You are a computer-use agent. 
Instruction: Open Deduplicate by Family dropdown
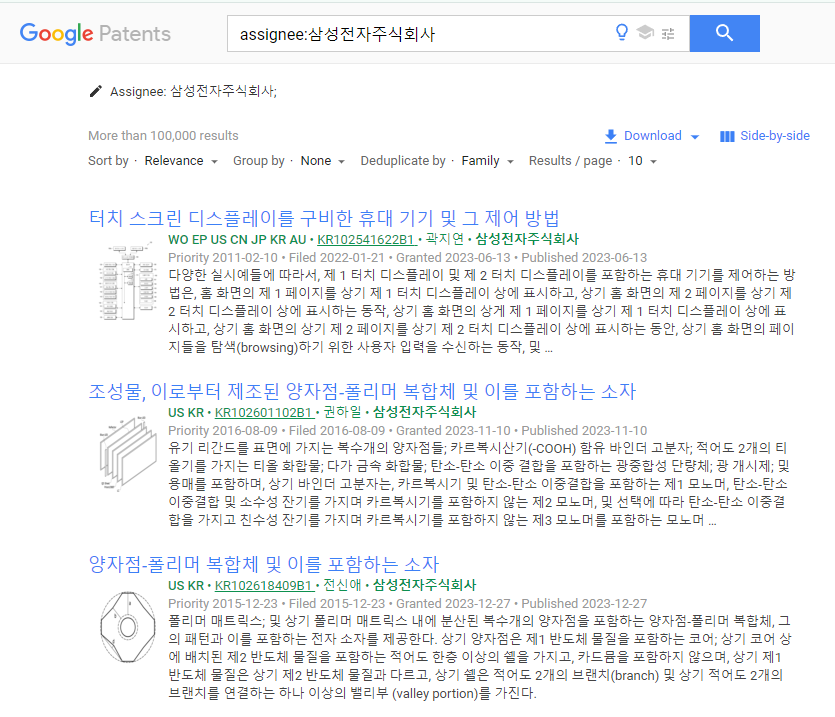click(487, 161)
